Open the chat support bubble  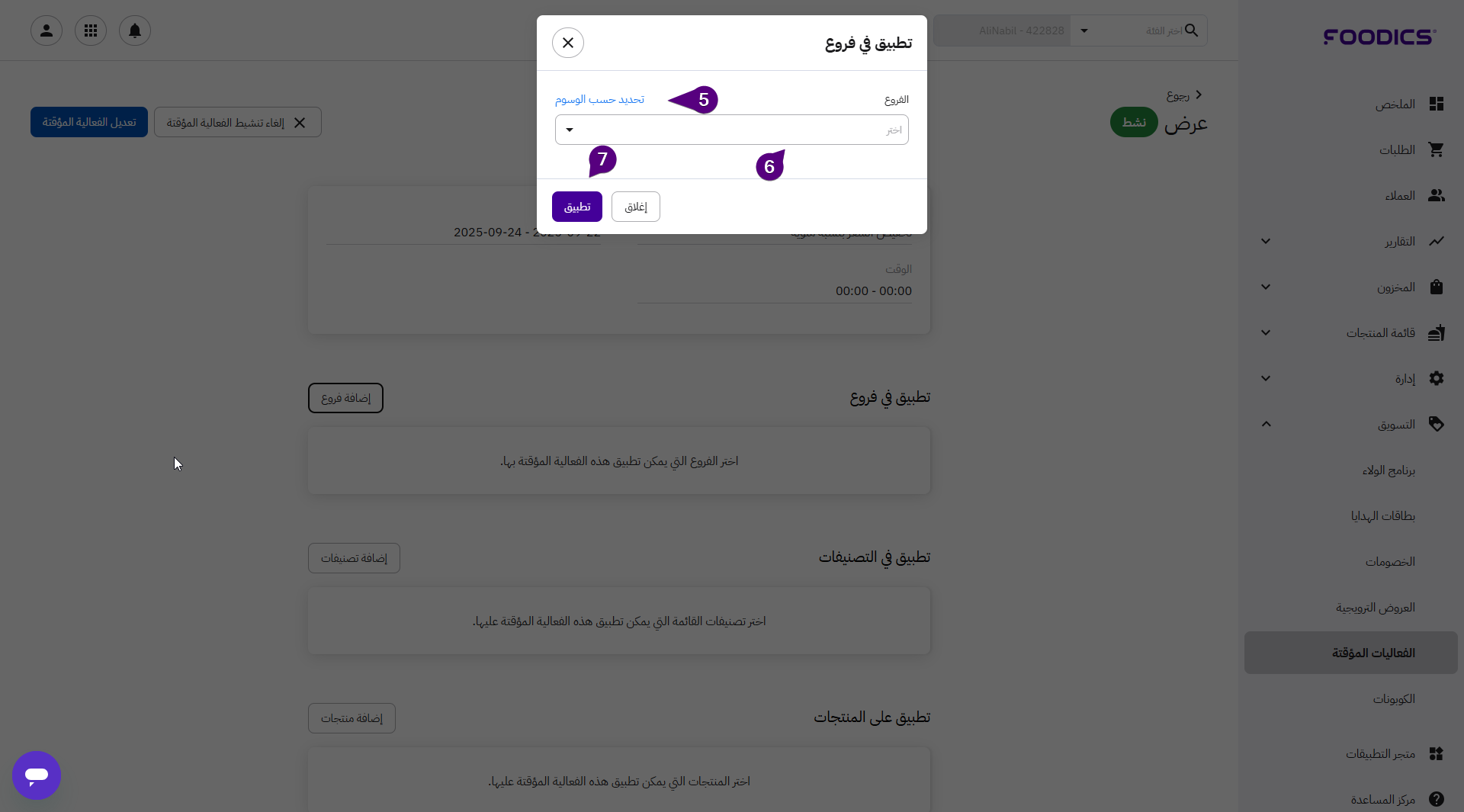37,775
